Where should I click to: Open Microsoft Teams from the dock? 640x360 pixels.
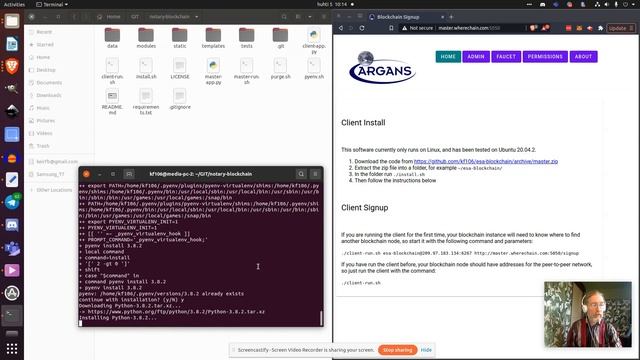tap(12, 248)
